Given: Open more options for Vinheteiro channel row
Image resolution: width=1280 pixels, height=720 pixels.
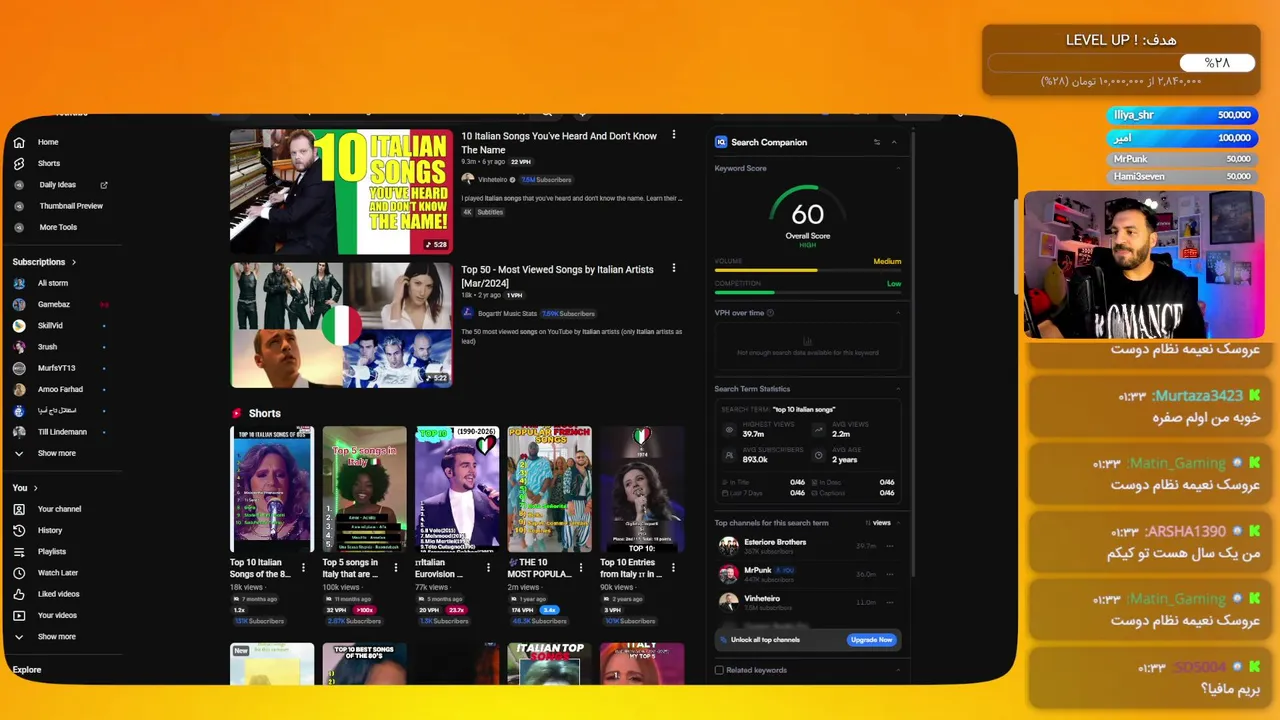Looking at the screenshot, I should click(890, 602).
